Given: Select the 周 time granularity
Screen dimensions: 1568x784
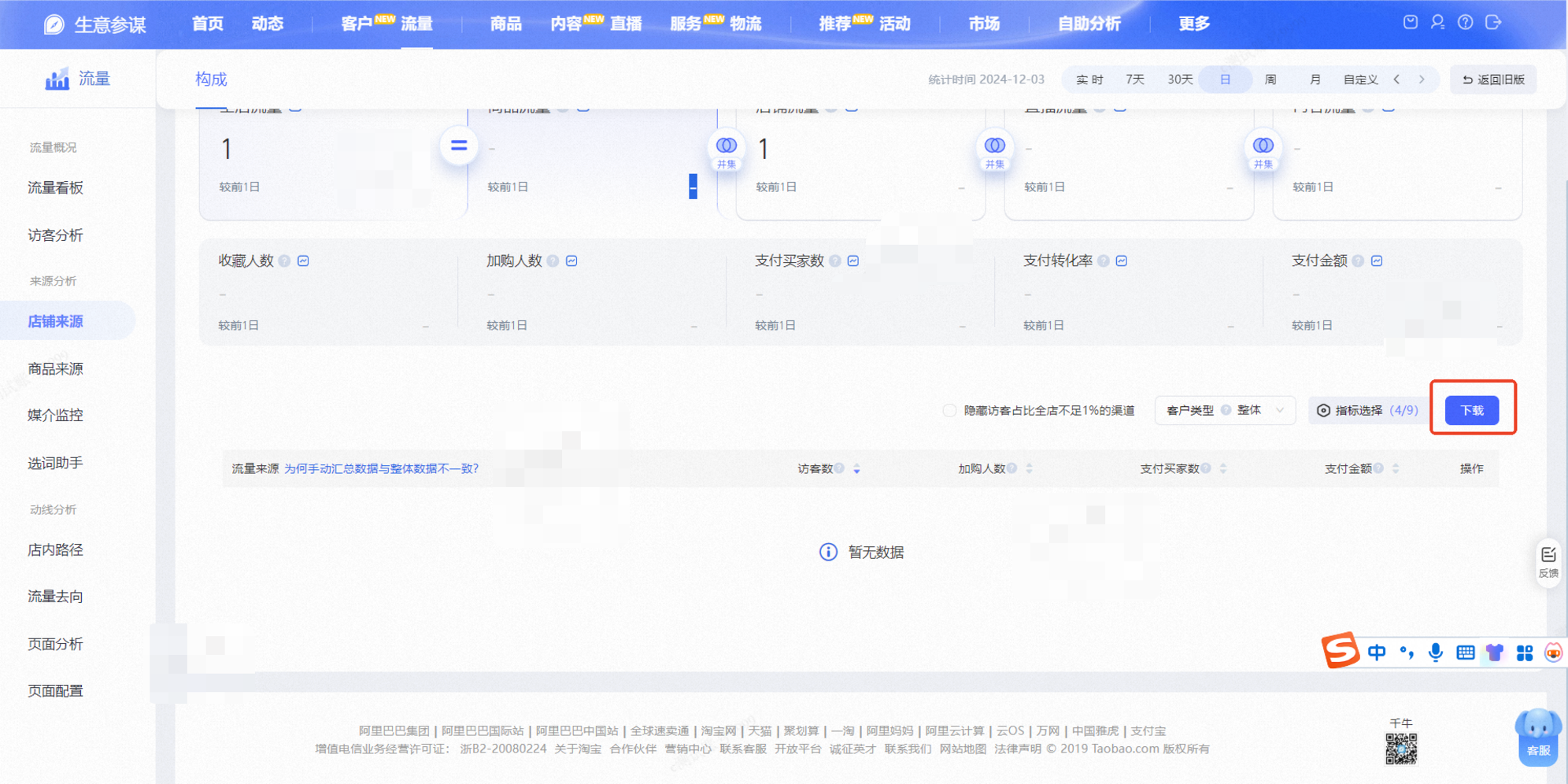Looking at the screenshot, I should (x=1270, y=80).
